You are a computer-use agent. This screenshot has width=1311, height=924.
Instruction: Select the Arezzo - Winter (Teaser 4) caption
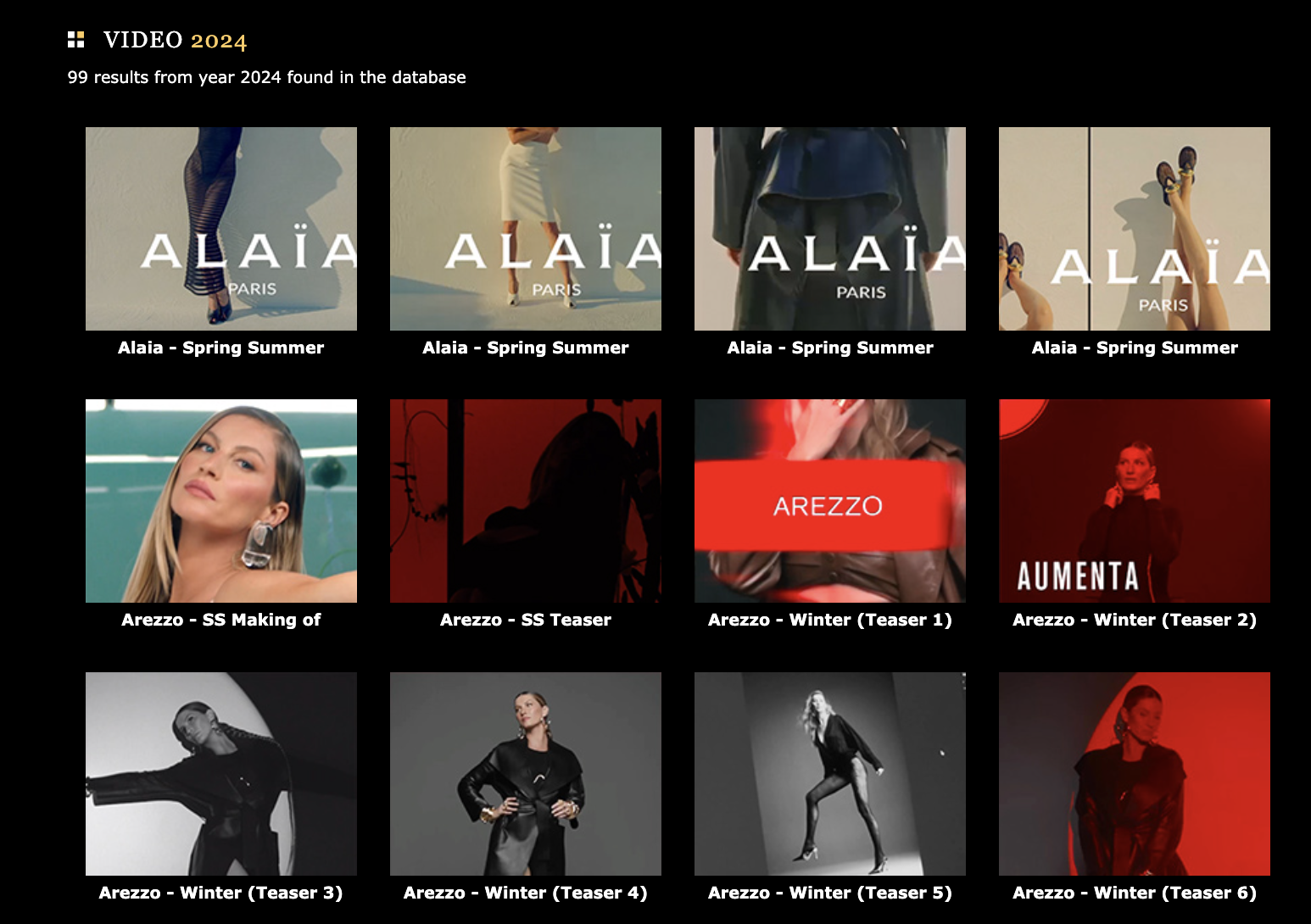point(526,893)
